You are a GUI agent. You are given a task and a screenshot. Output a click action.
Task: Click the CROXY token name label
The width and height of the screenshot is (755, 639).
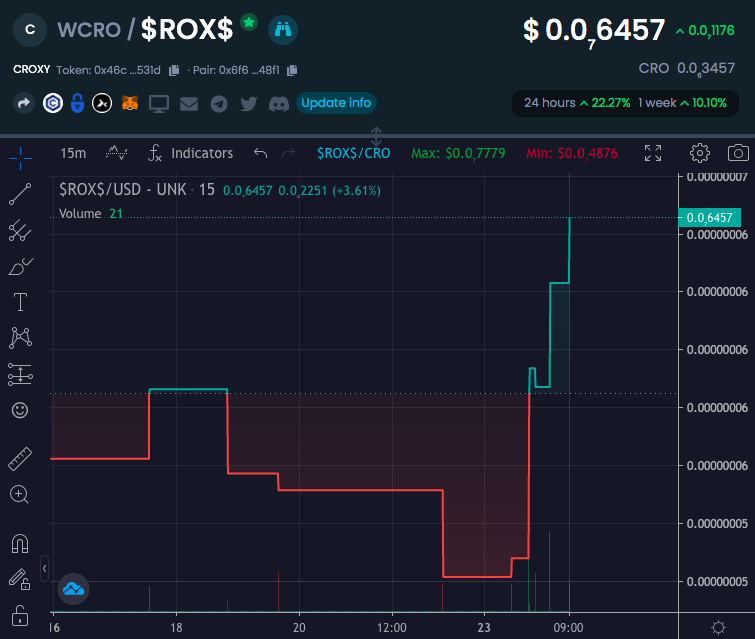tap(31, 70)
